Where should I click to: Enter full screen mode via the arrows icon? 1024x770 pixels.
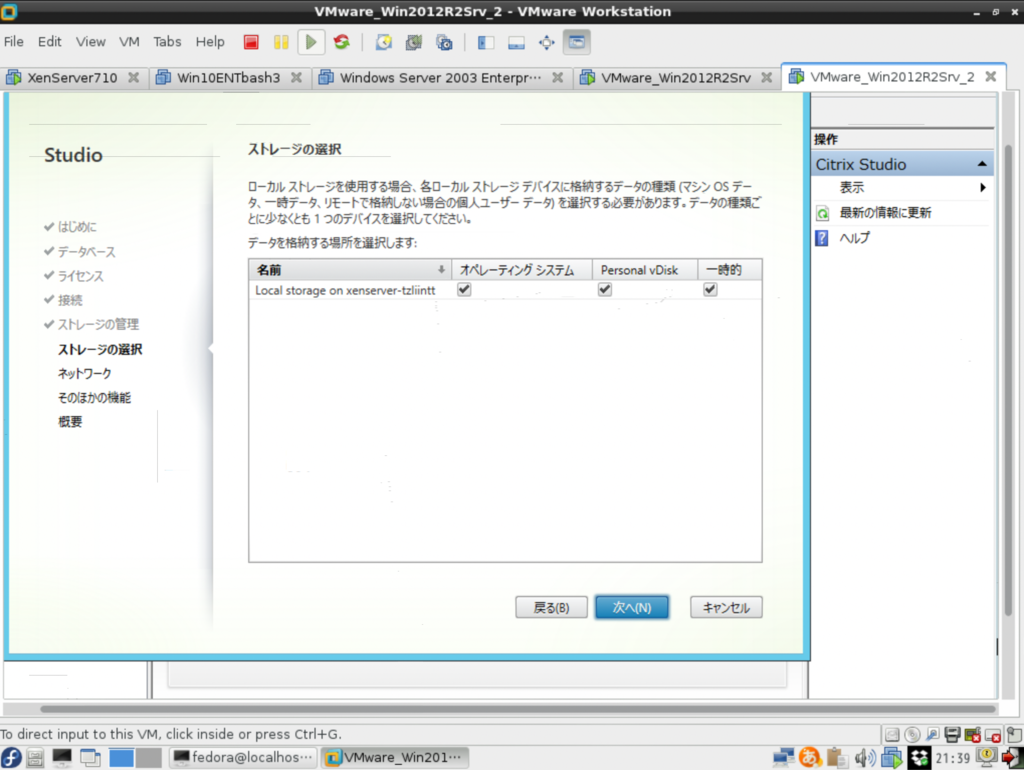pos(547,42)
